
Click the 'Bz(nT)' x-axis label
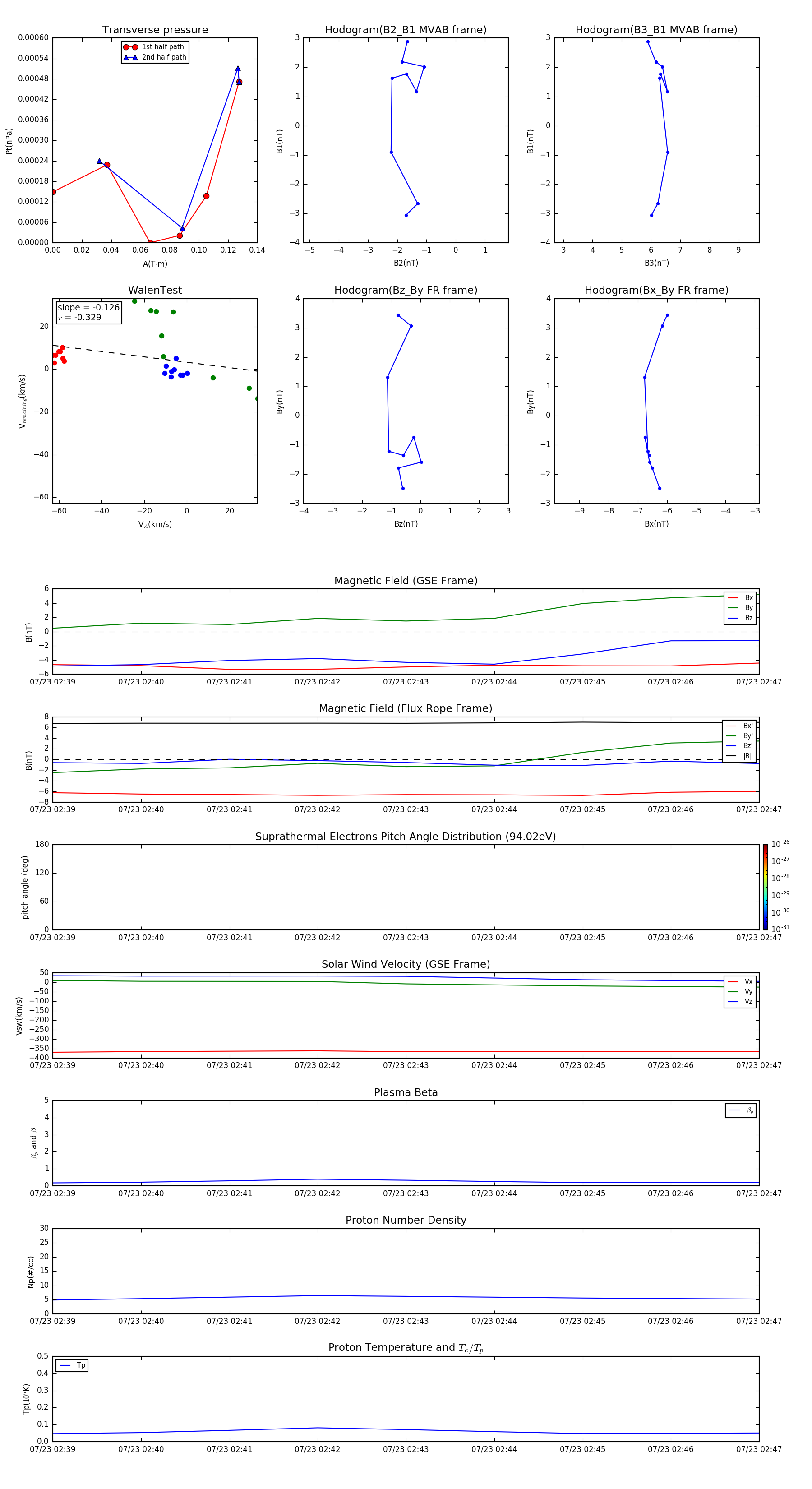tap(406, 524)
